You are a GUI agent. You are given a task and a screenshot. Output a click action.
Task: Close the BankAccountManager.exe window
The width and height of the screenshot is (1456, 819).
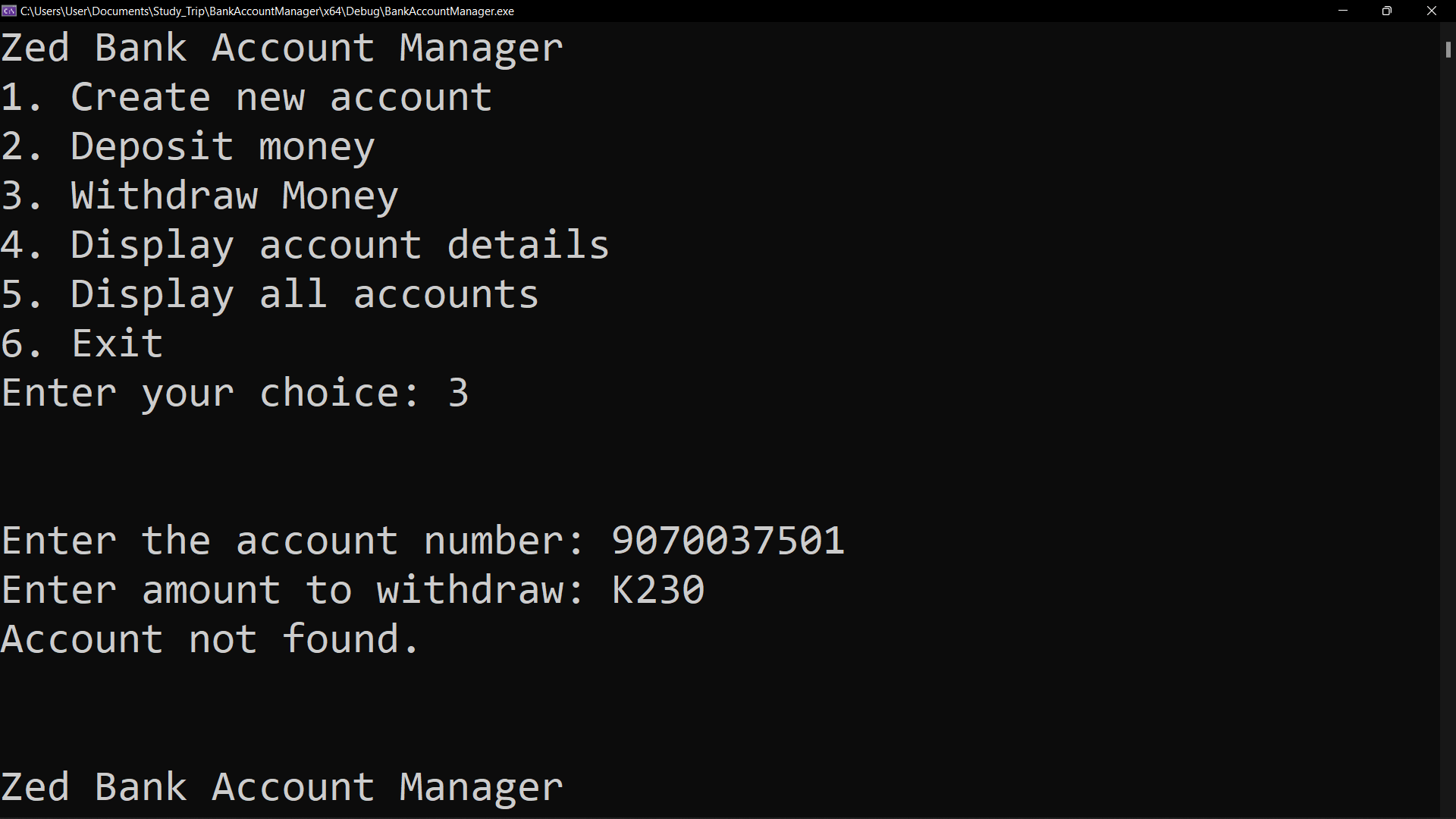tap(1432, 11)
